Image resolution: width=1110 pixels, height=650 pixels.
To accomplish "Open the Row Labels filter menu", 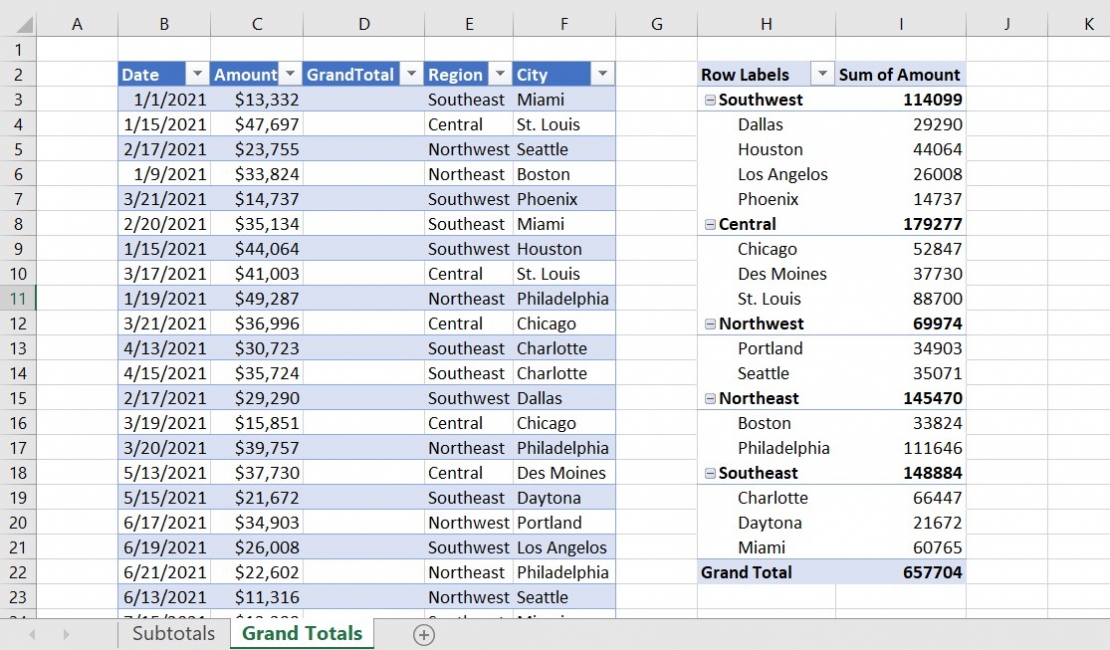I will tap(824, 74).
